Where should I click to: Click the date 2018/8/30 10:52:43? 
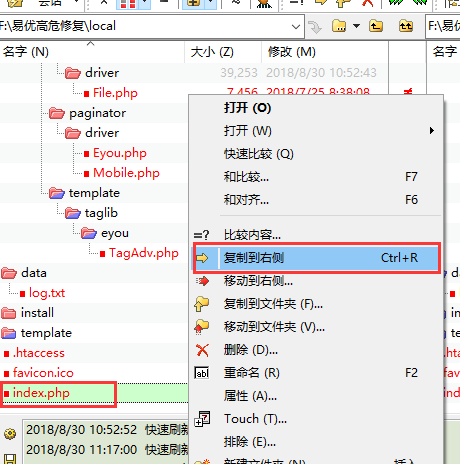click(x=321, y=73)
